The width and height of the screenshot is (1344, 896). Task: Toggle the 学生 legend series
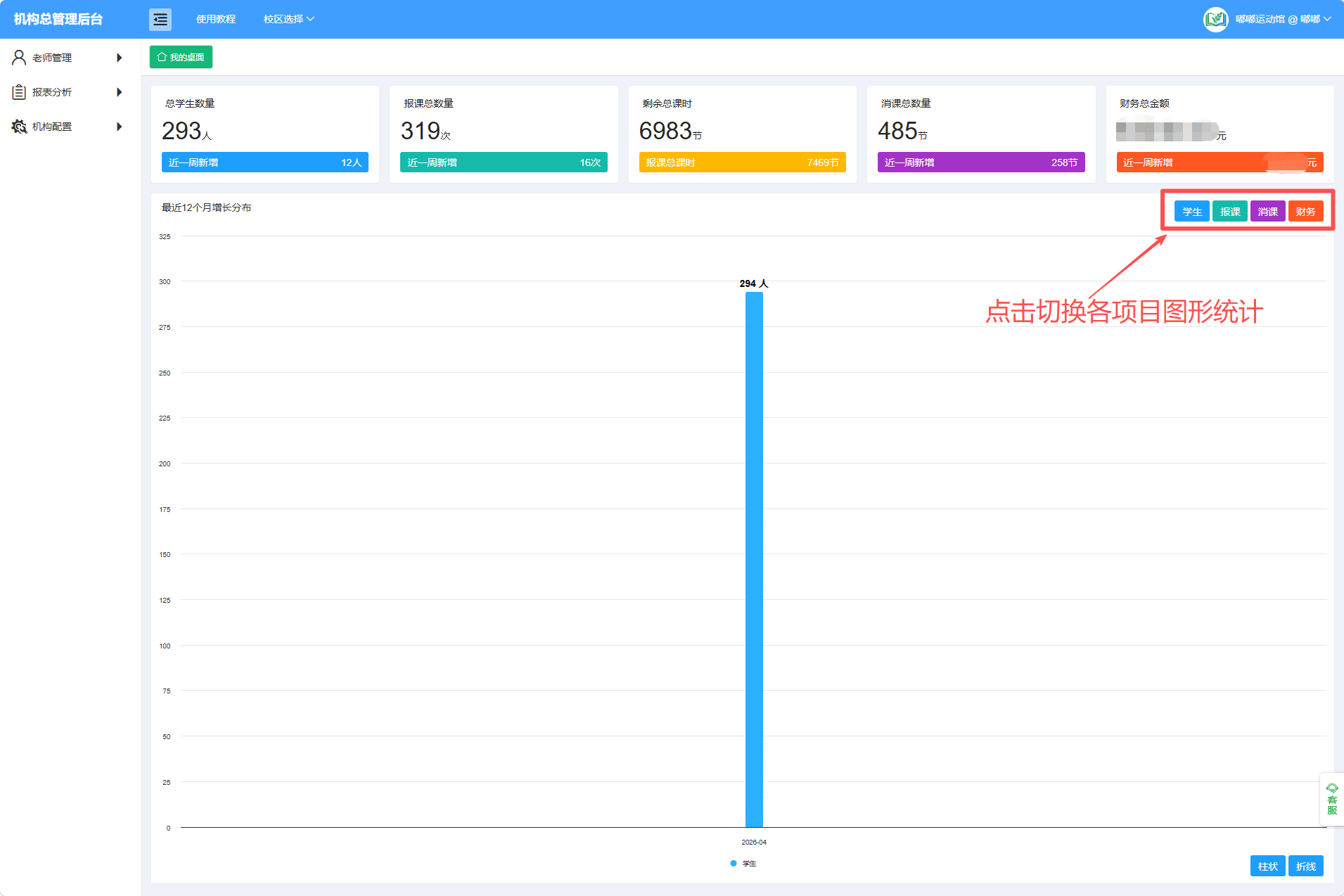(743, 863)
